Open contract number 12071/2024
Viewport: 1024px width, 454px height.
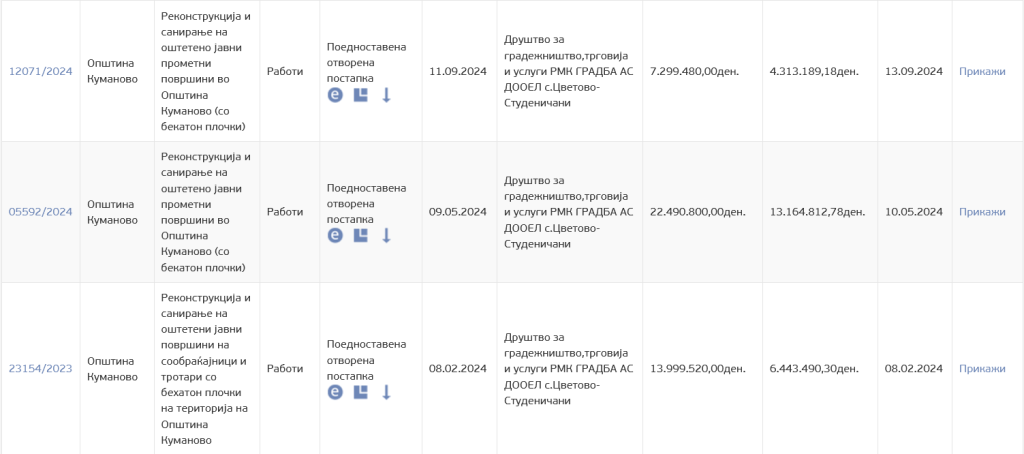tap(41, 71)
